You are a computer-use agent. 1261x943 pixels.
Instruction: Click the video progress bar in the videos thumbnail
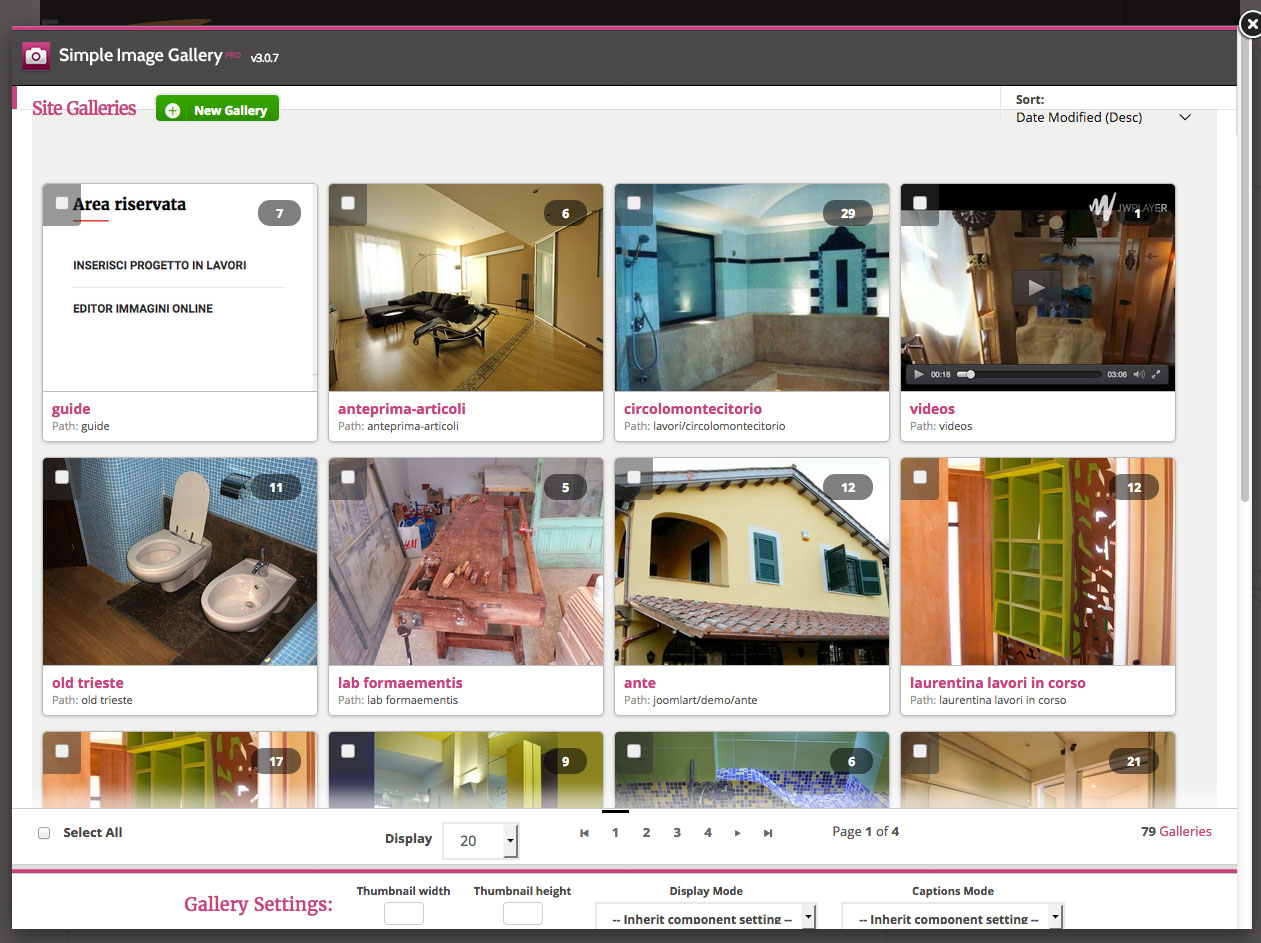point(1028,374)
